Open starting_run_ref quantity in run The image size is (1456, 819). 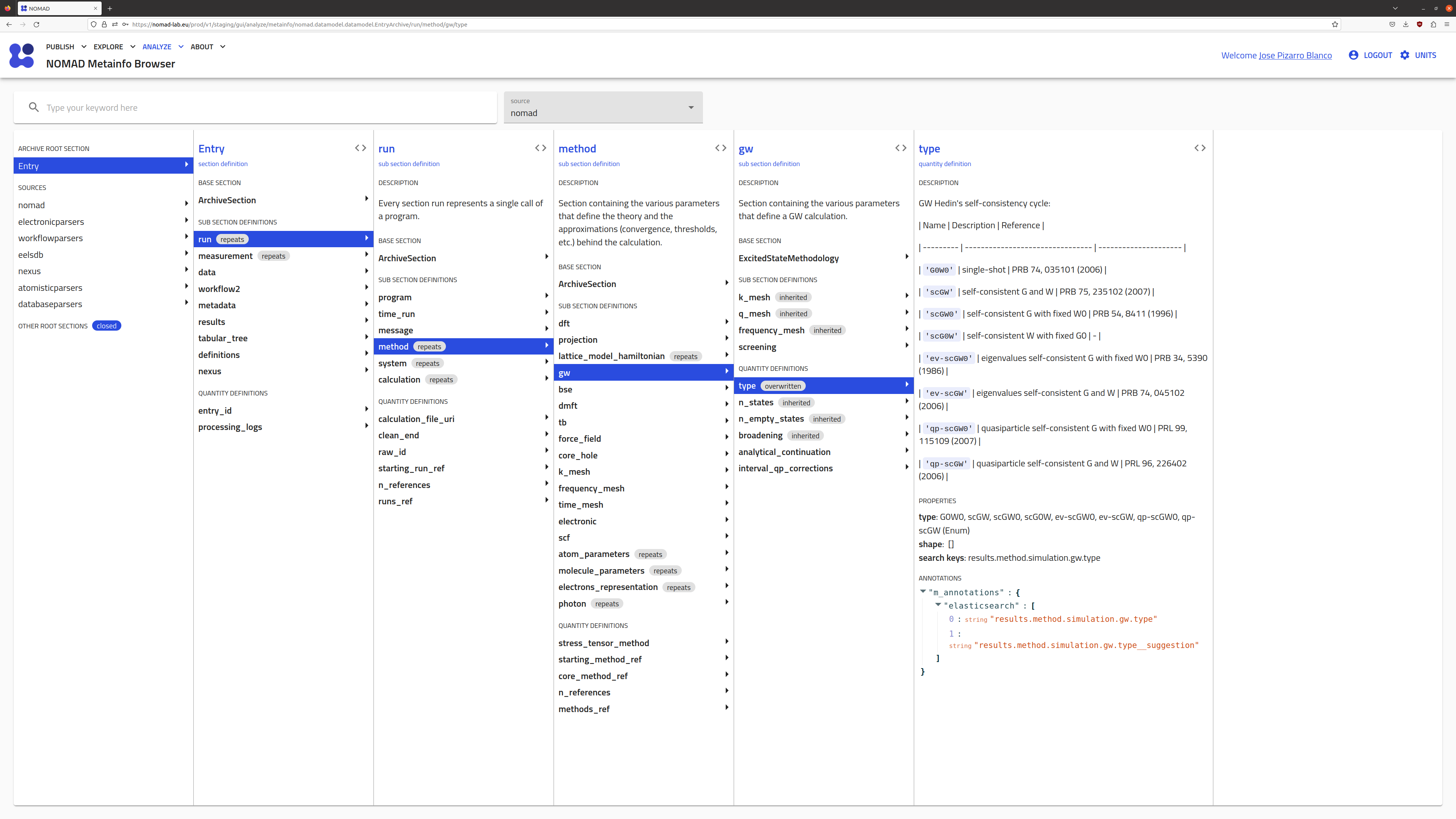463,468
